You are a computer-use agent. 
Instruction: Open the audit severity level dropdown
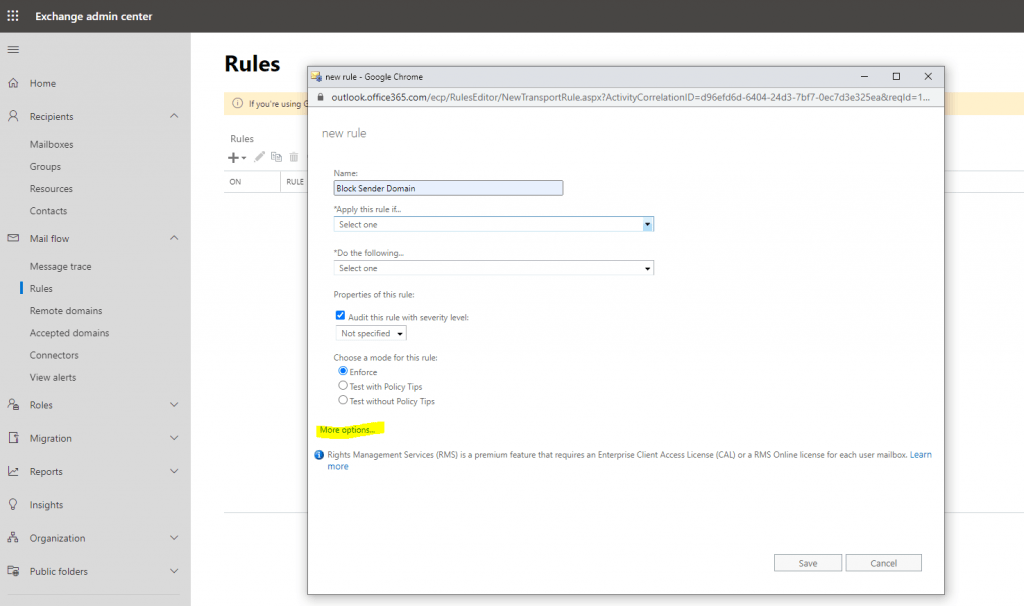point(371,333)
